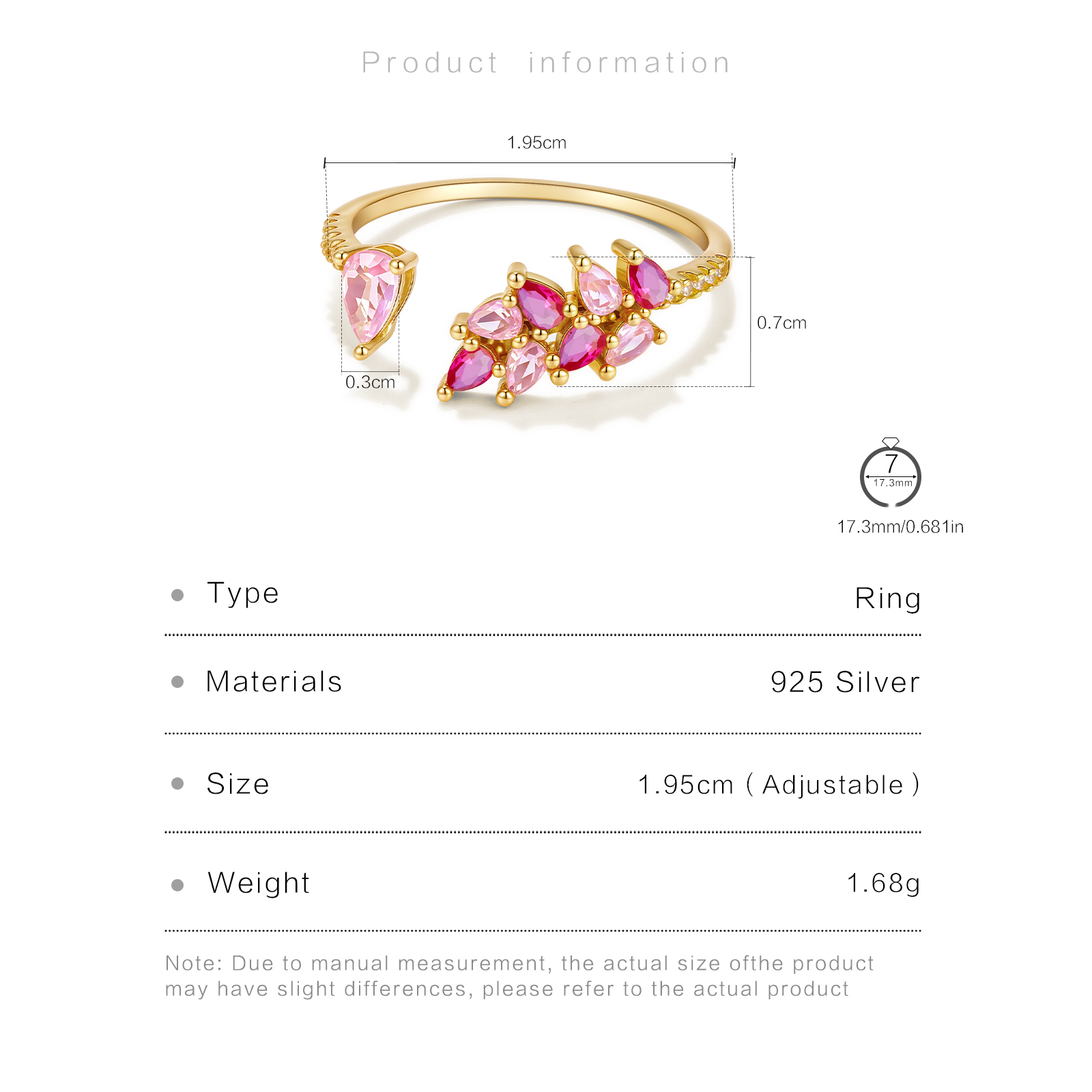Click the bullet dot beside Materials
Screen dimensions: 1092x1092
[177, 682]
